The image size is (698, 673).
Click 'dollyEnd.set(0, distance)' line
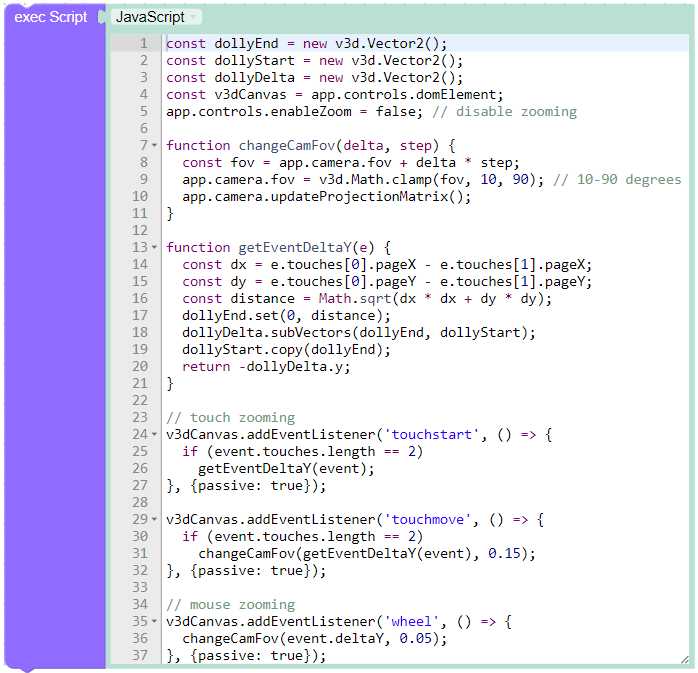pos(286,315)
